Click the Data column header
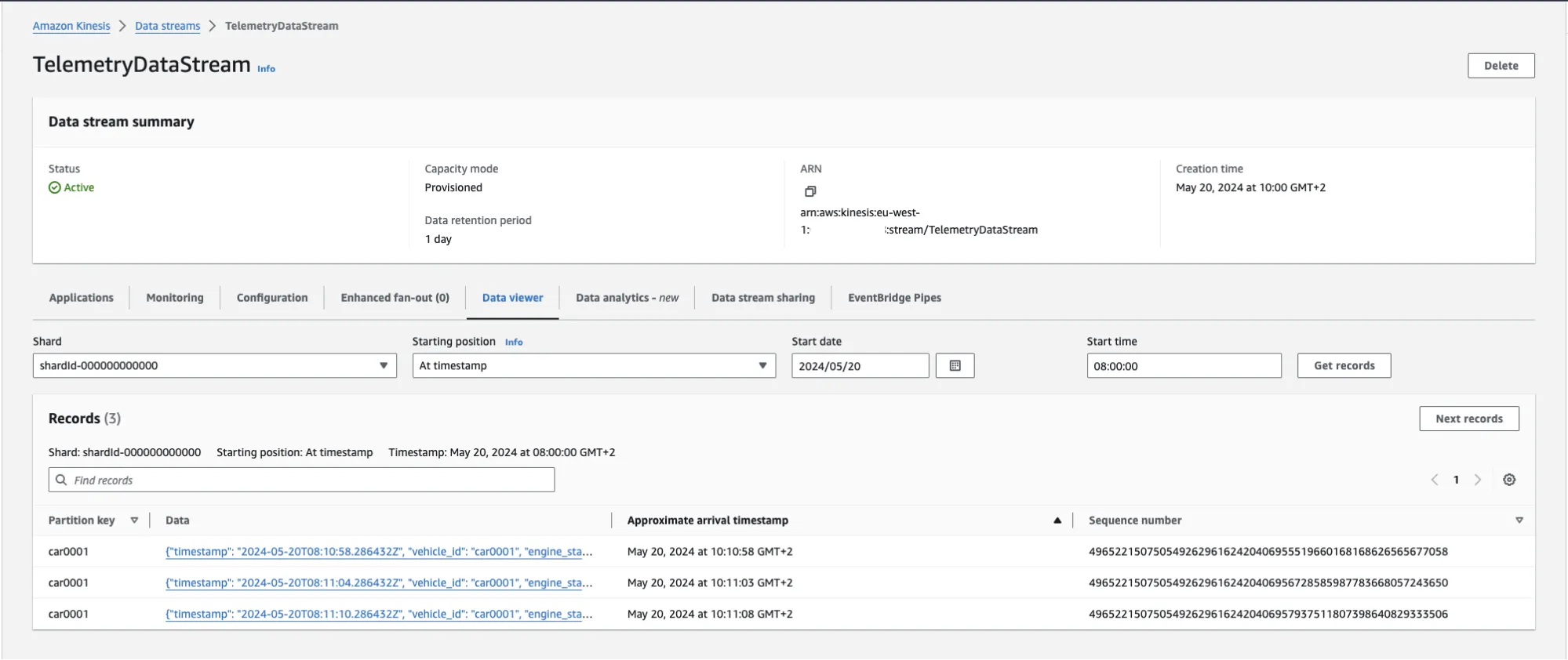Image resolution: width=1568 pixels, height=660 pixels. 177,520
